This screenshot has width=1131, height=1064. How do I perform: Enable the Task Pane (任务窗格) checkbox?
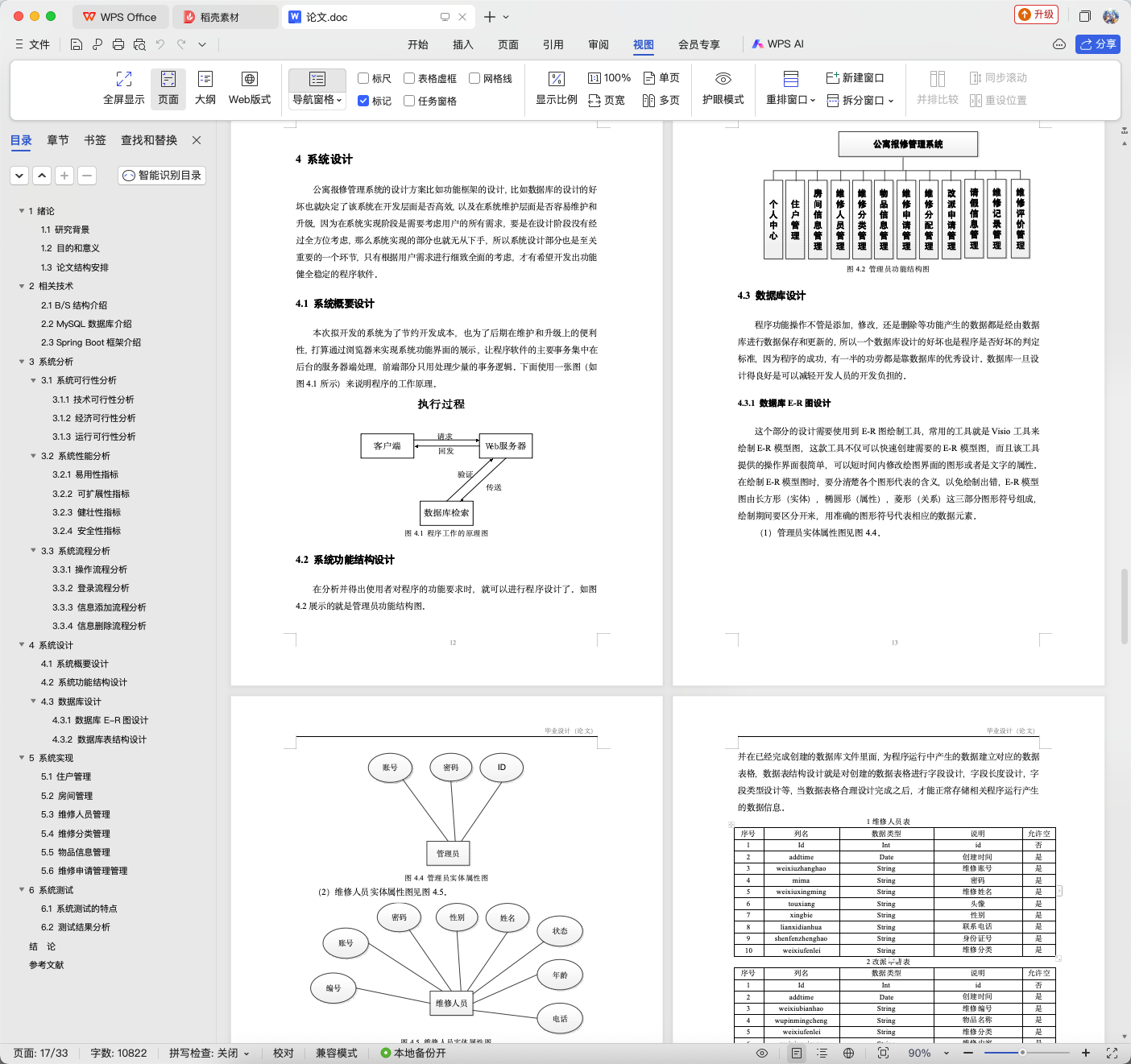coord(409,101)
